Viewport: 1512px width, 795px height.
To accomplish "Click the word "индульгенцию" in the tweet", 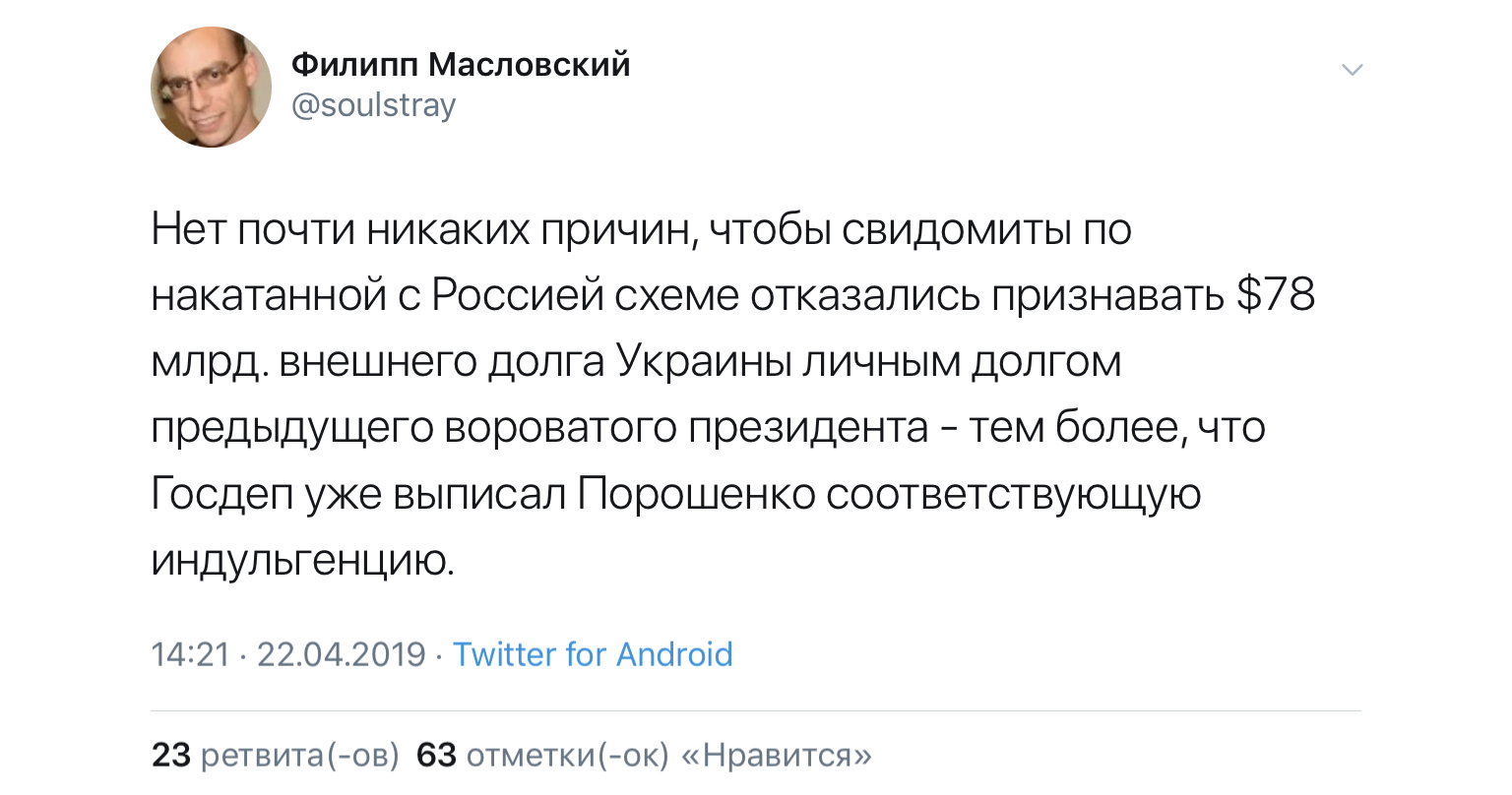I will (303, 560).
